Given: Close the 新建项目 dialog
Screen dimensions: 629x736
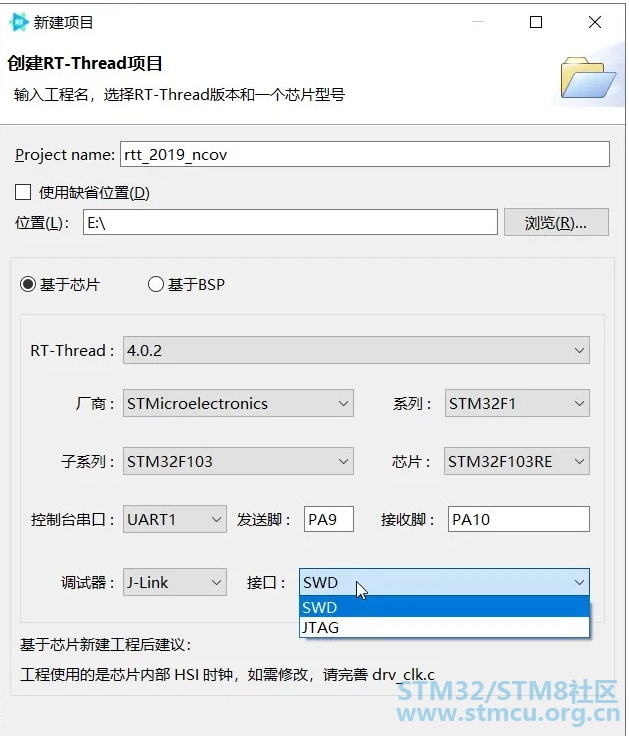Looking at the screenshot, I should click(595, 22).
